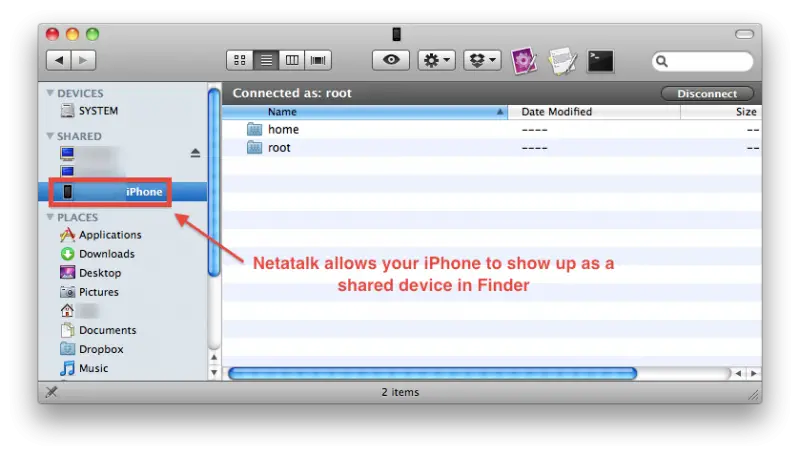800x456 pixels.
Task: Click the Finder search field
Action: [703, 61]
